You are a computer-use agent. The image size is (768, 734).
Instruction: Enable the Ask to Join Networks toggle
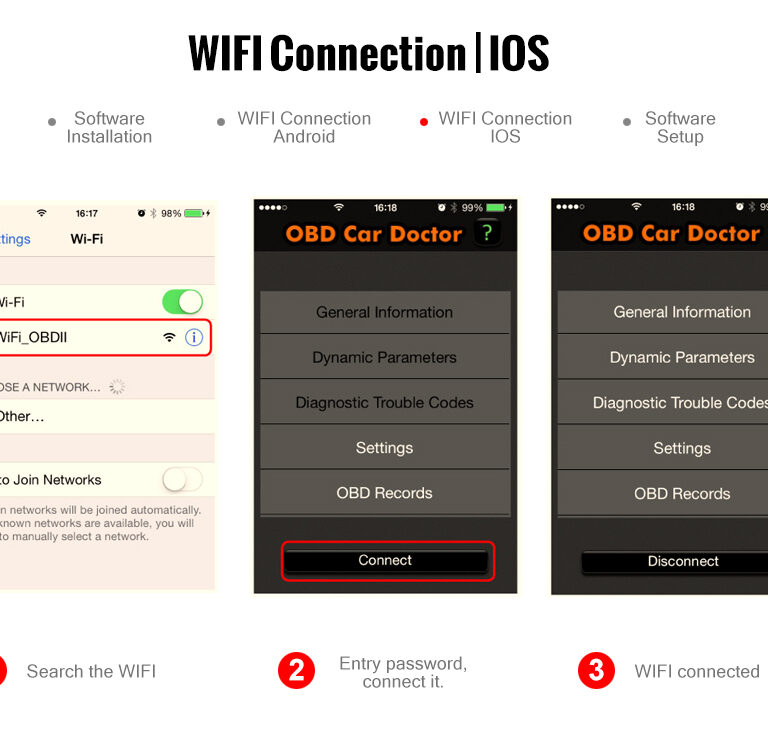point(183,479)
